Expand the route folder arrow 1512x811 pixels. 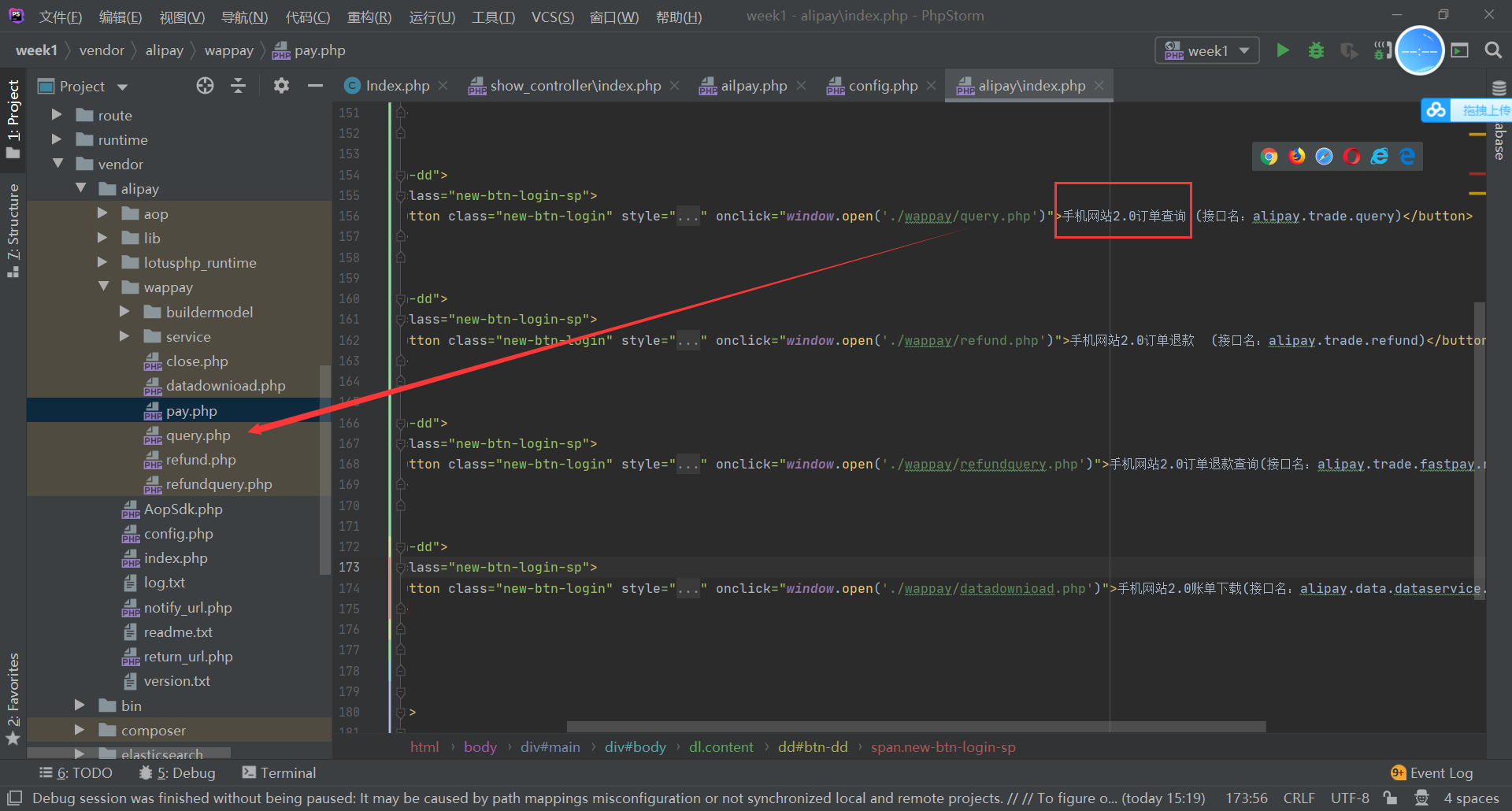click(x=57, y=115)
